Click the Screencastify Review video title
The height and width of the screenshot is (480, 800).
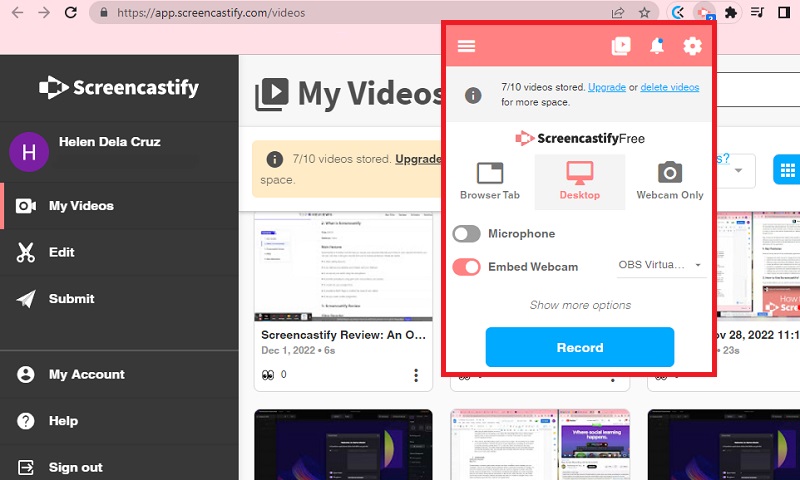click(343, 335)
